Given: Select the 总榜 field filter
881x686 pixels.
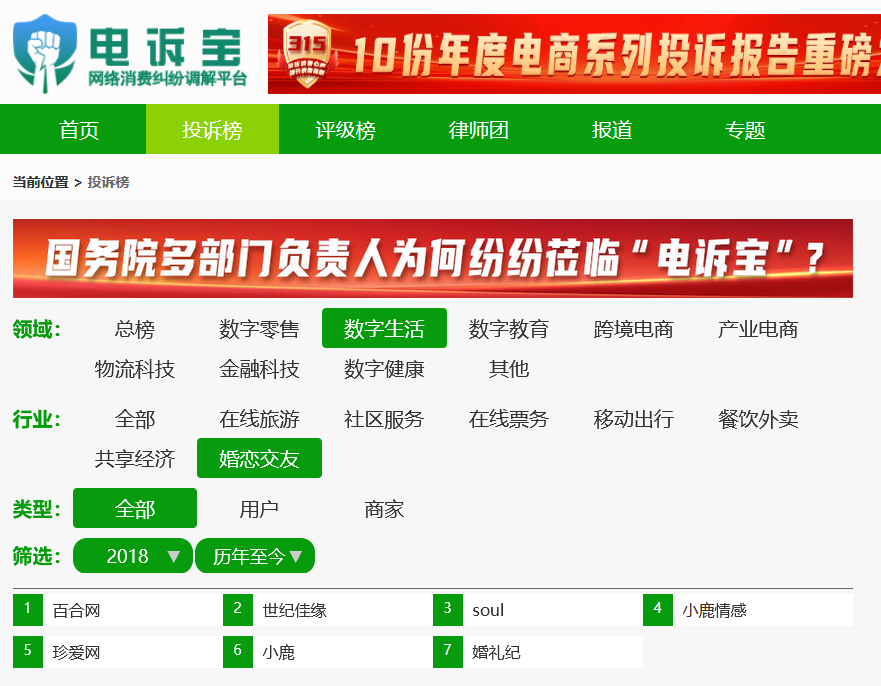Looking at the screenshot, I should (x=135, y=329).
